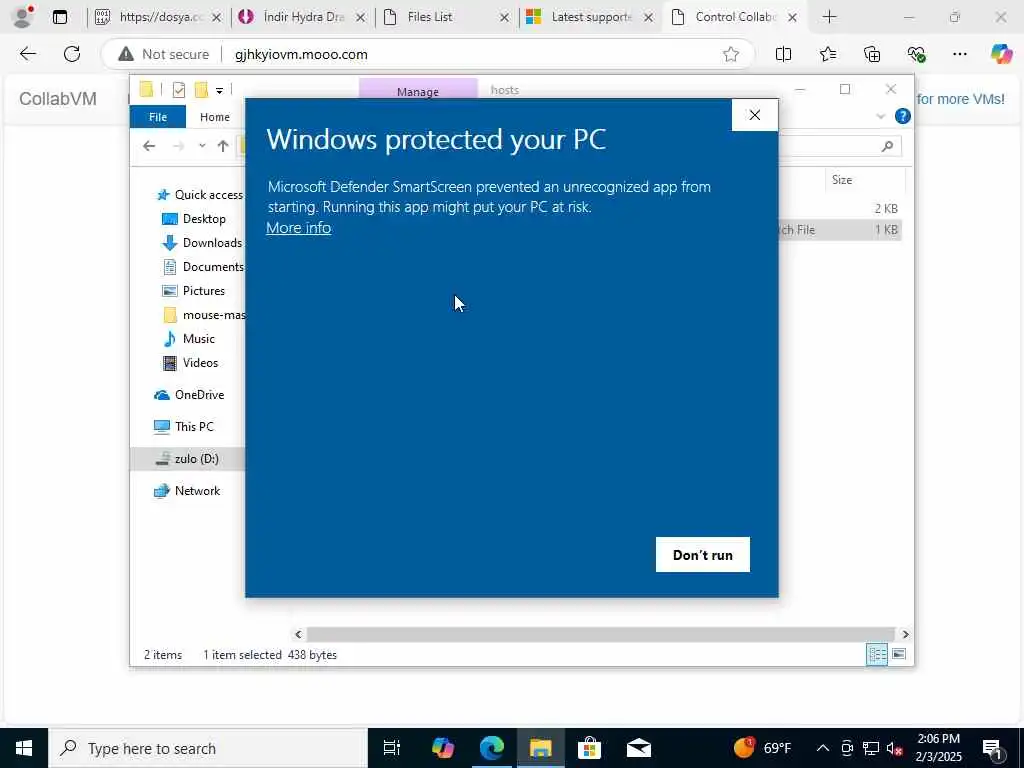This screenshot has height=768, width=1024.
Task: Click the CollabVM logo link
Action: pyautogui.click(x=57, y=99)
